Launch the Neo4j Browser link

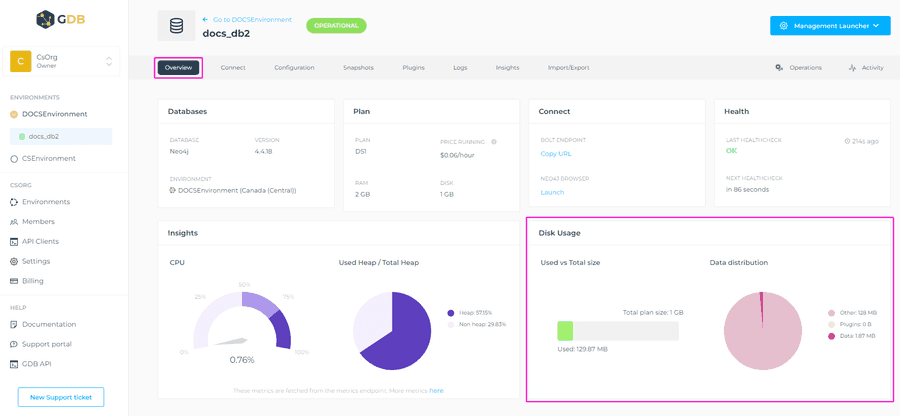click(x=552, y=192)
